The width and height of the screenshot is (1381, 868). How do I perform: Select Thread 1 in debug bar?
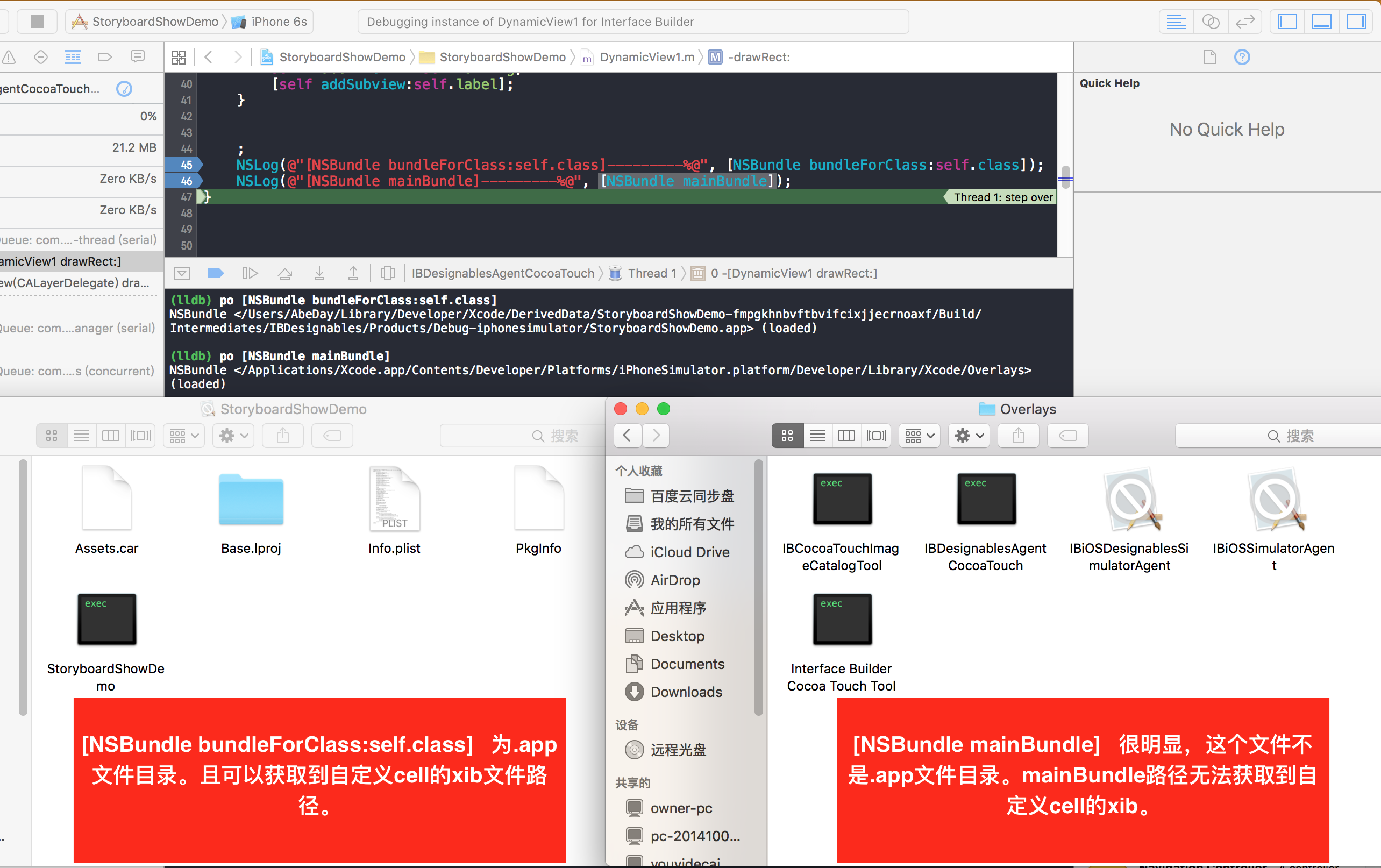[x=643, y=273]
